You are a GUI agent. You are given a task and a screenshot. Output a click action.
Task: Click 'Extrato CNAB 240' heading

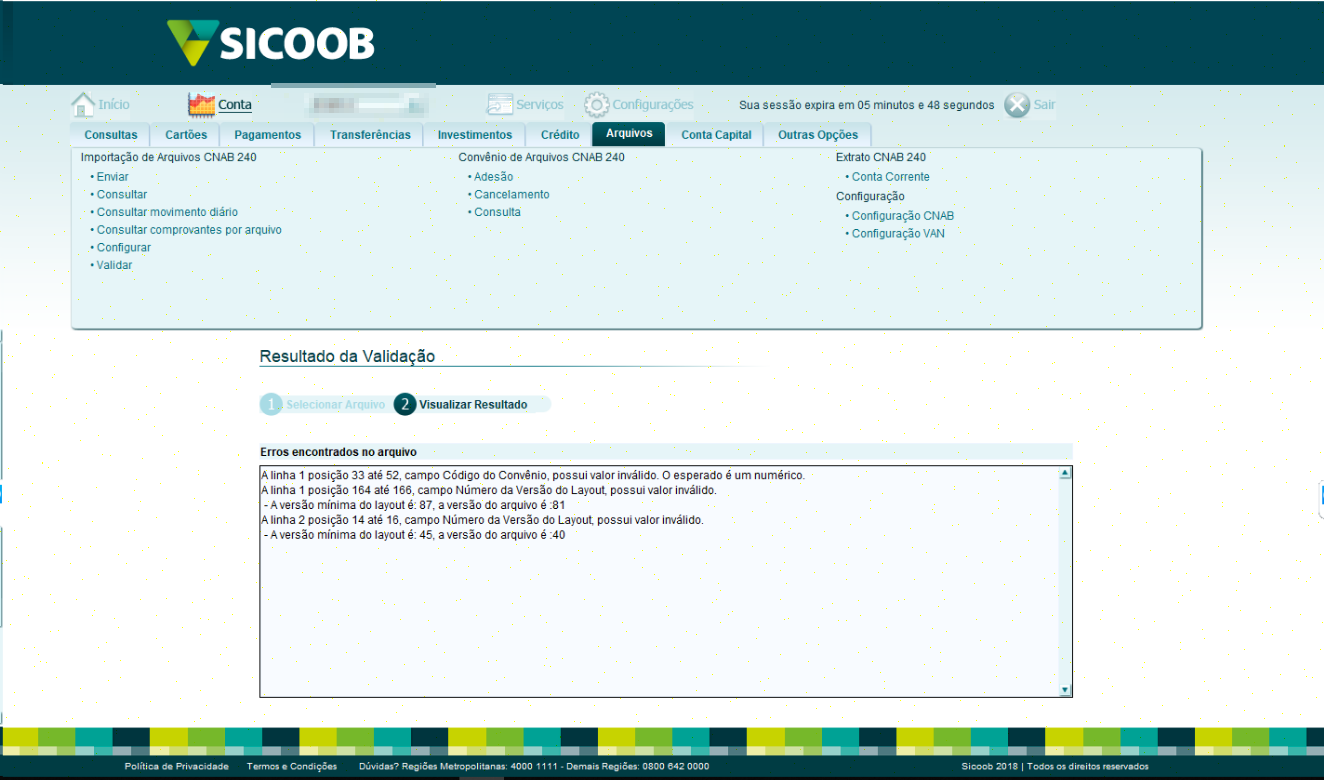pyautogui.click(x=881, y=157)
